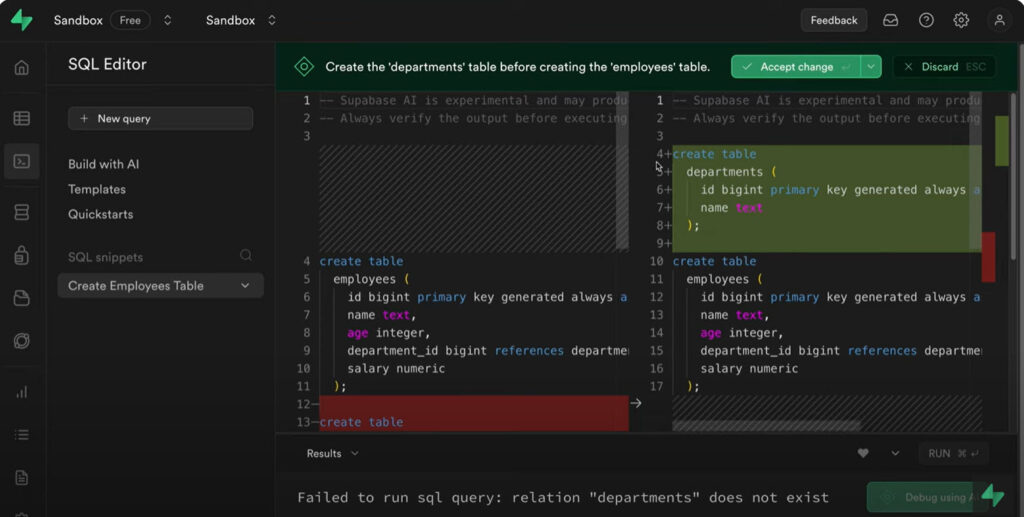
Task: Select Quickstarts in the SQL Editor menu
Action: [100, 214]
